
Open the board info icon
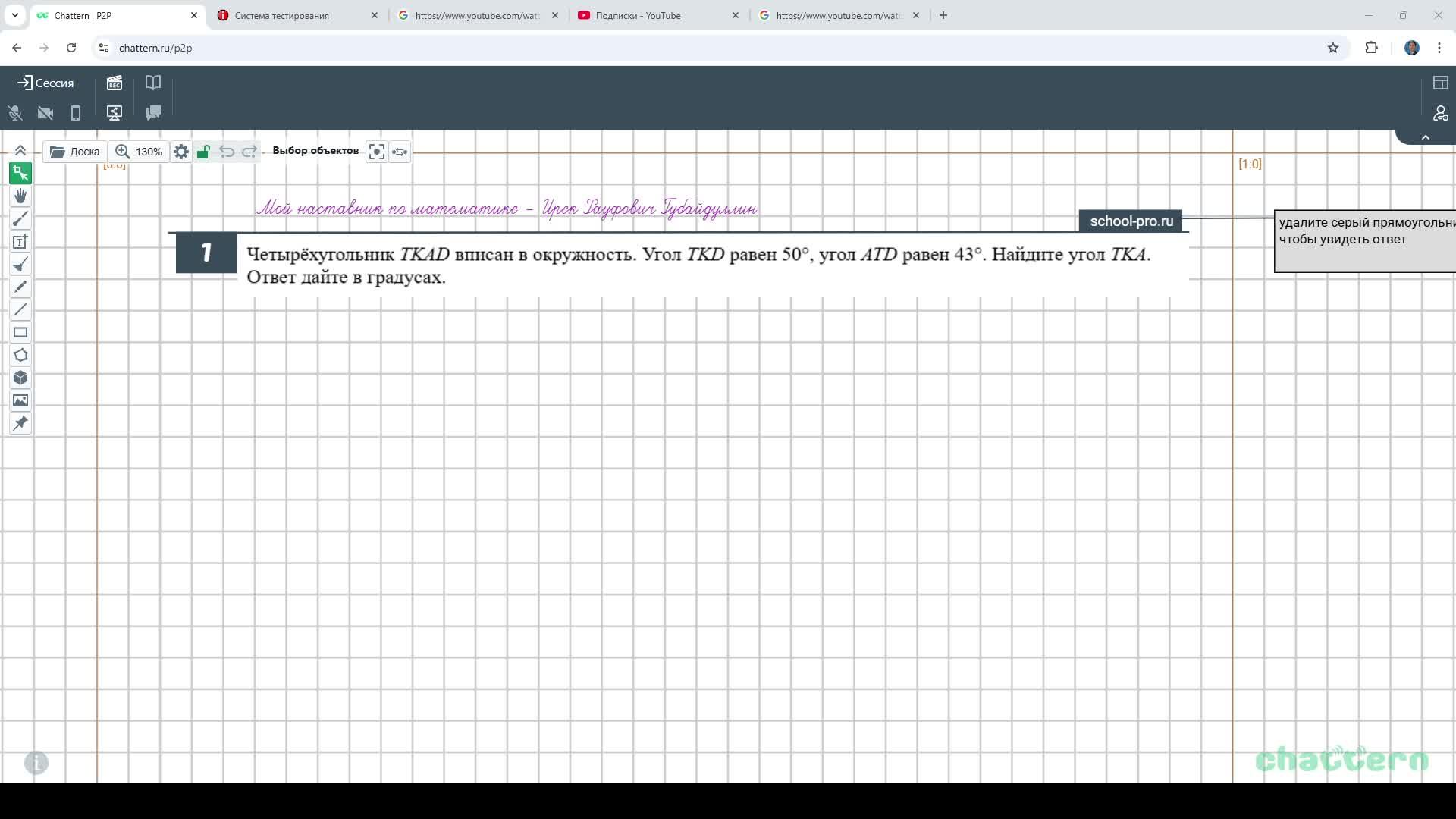pos(36,763)
